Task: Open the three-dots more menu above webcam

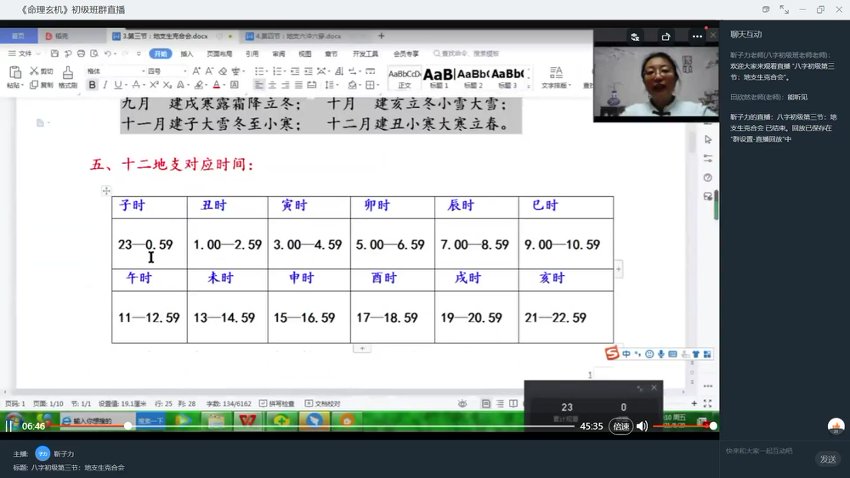Action: tap(697, 37)
